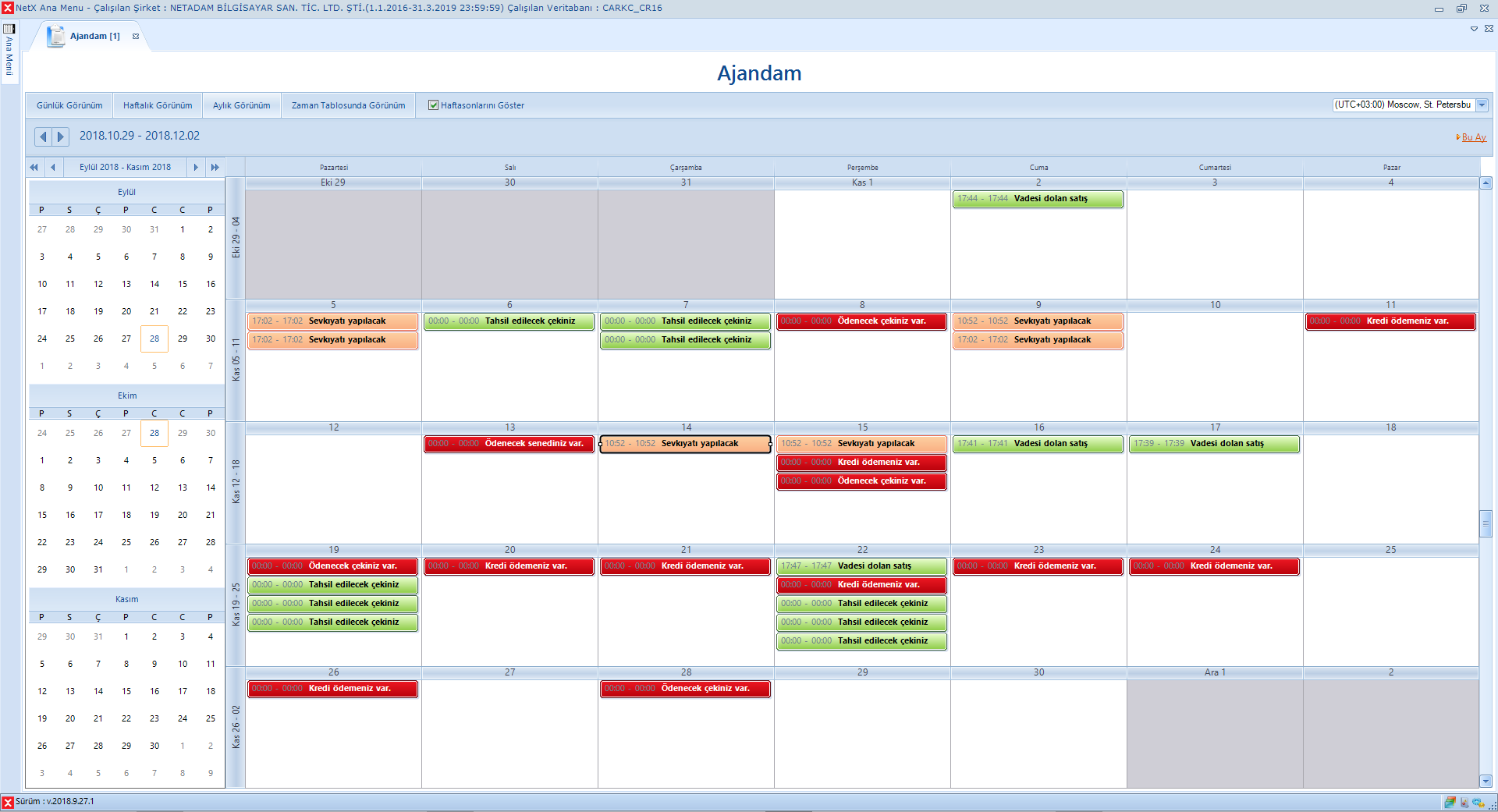1498x812 pixels.
Task: Open the UTC+03:00 time zone dropdown
Action: (x=1482, y=105)
